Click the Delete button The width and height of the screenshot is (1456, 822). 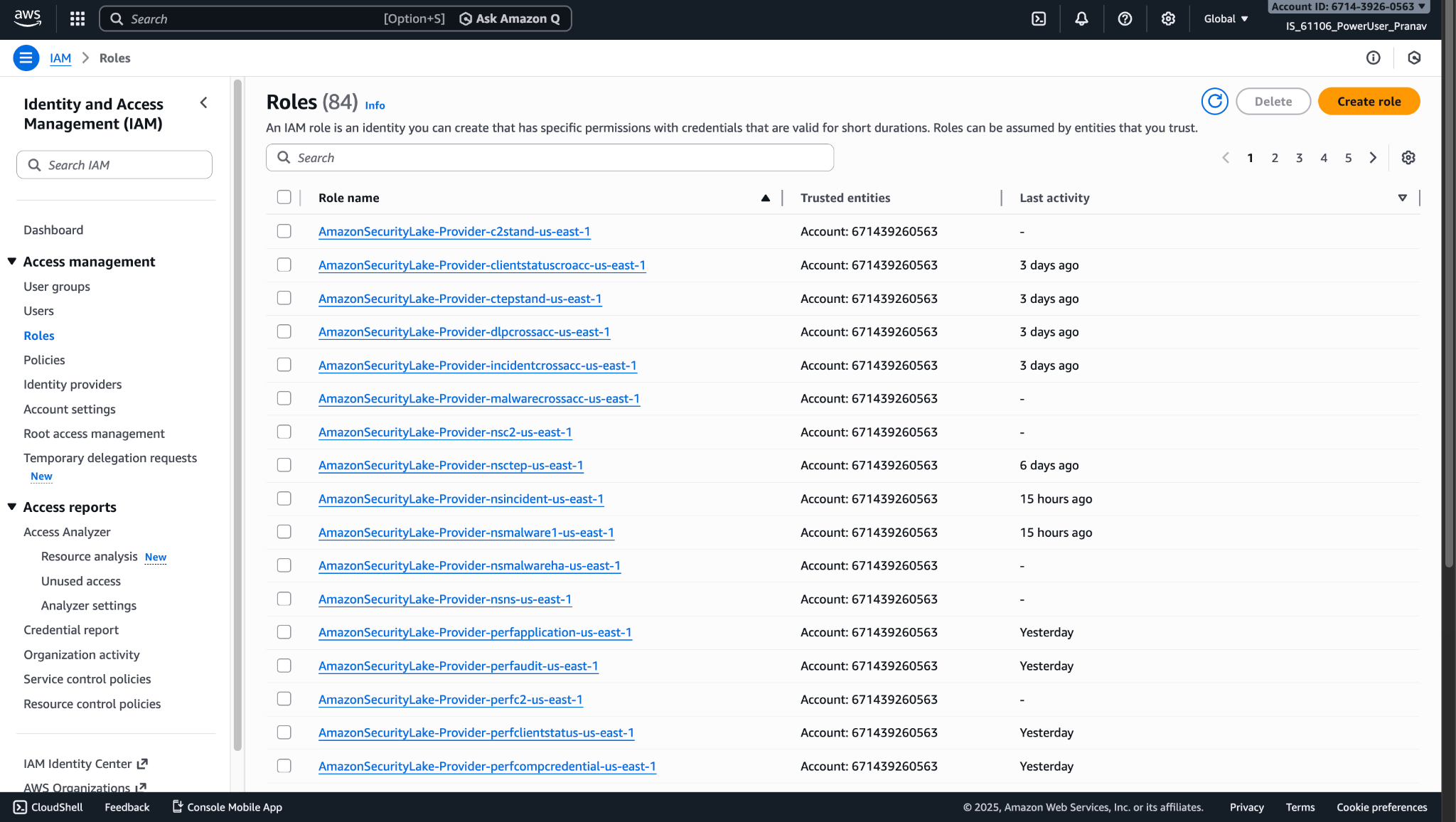click(x=1273, y=102)
